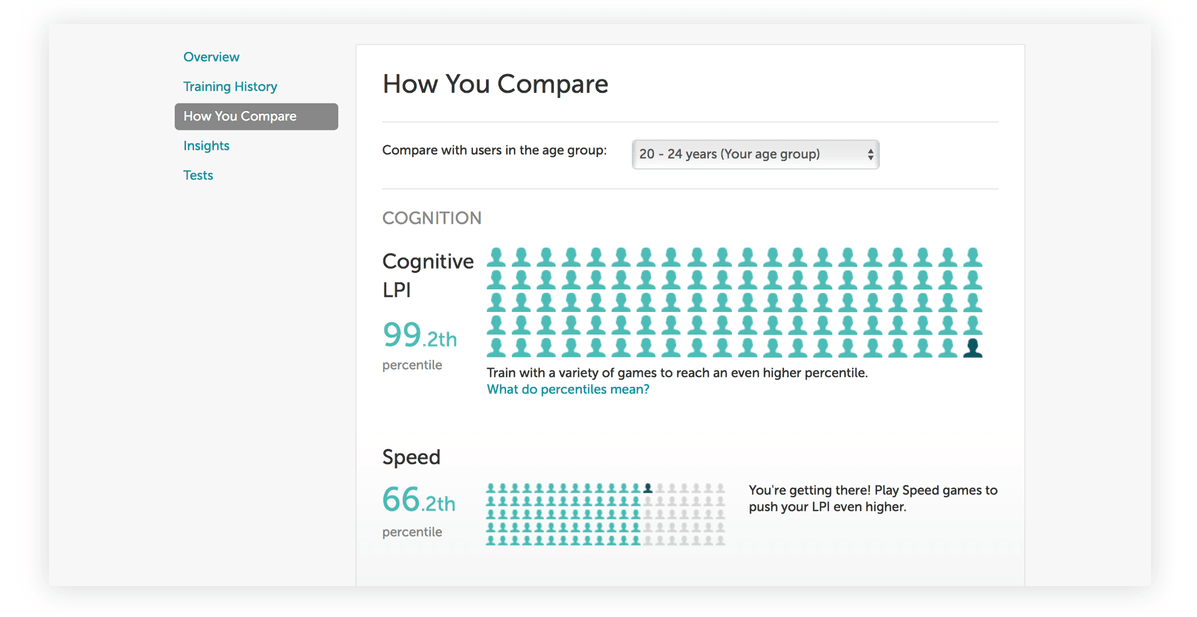Select the How You Compare sidebar entry
1197x617 pixels.
point(240,116)
